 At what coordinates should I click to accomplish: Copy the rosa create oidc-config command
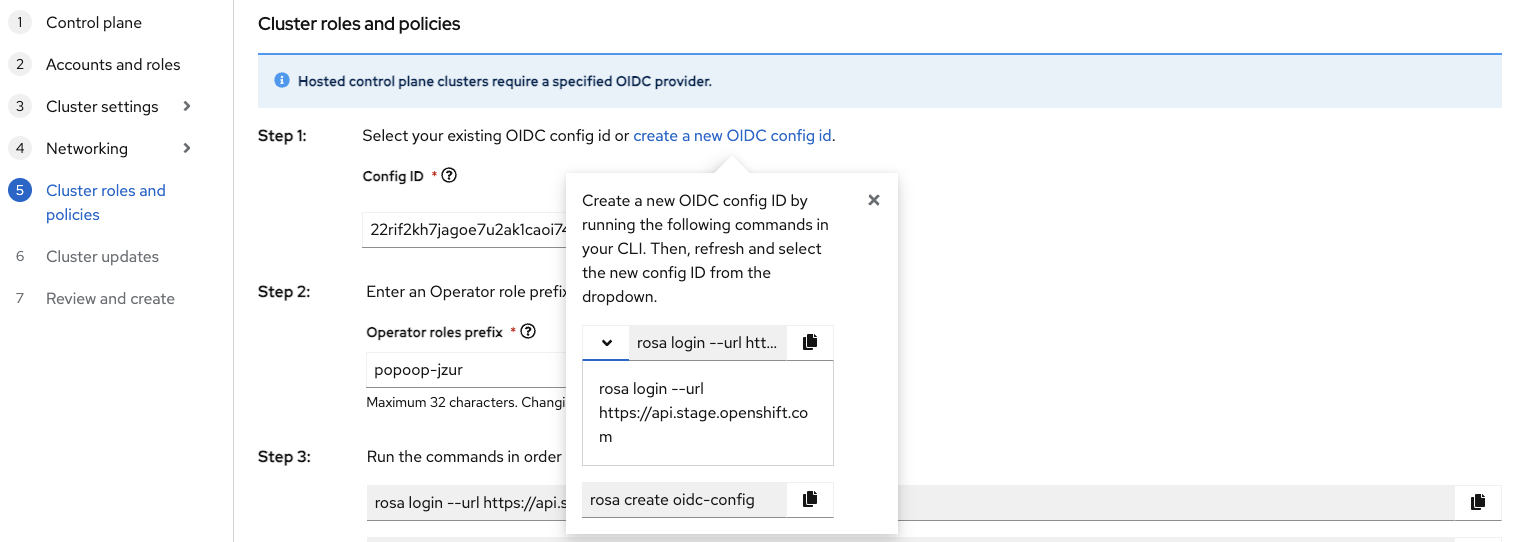[x=810, y=499]
